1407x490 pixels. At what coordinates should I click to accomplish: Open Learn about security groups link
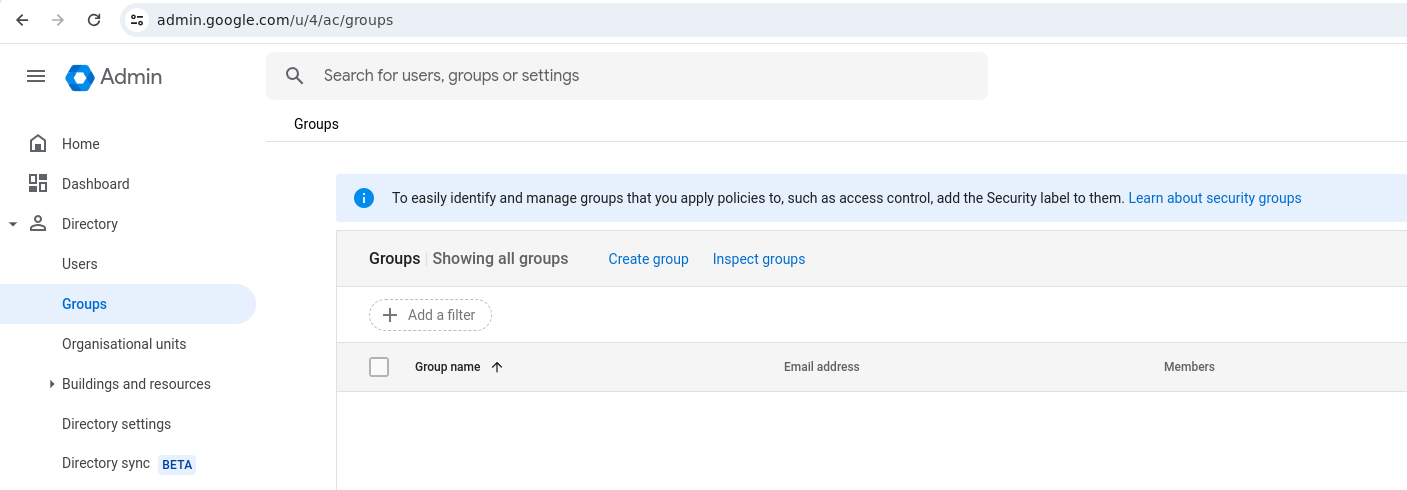[x=1214, y=198]
